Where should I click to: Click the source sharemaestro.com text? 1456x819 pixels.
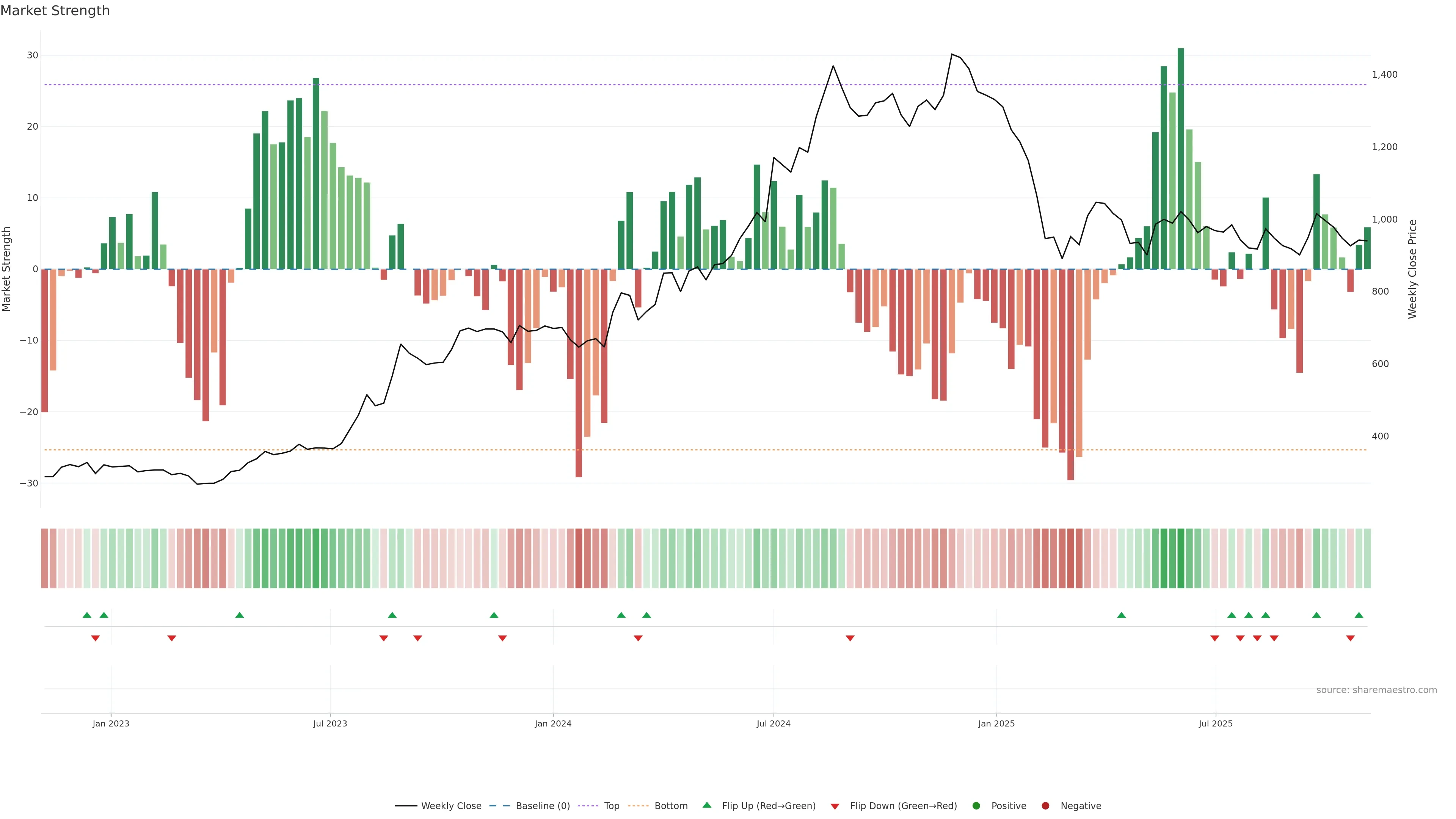[x=1376, y=690]
